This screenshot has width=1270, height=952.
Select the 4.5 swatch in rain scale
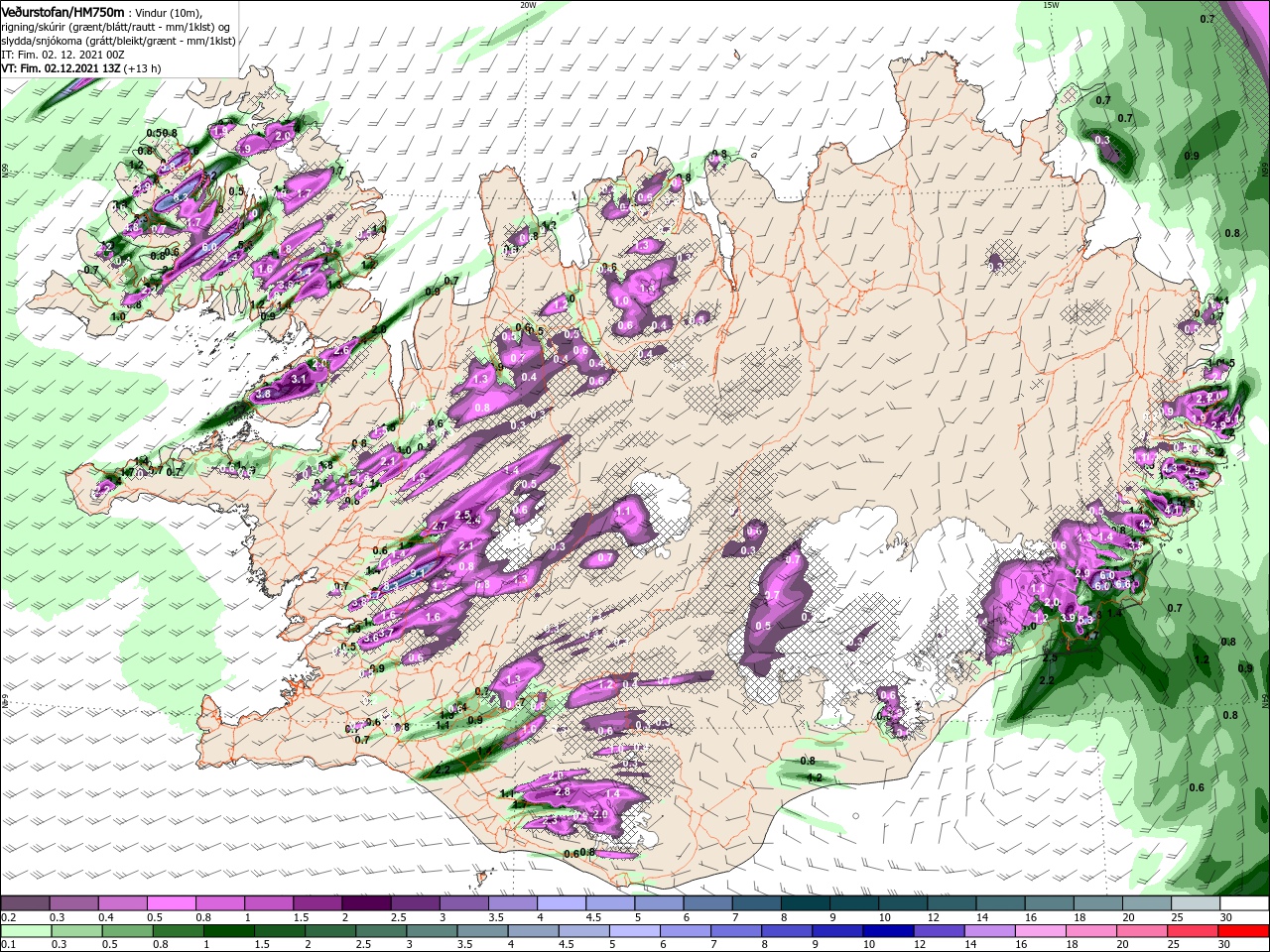pos(584,931)
